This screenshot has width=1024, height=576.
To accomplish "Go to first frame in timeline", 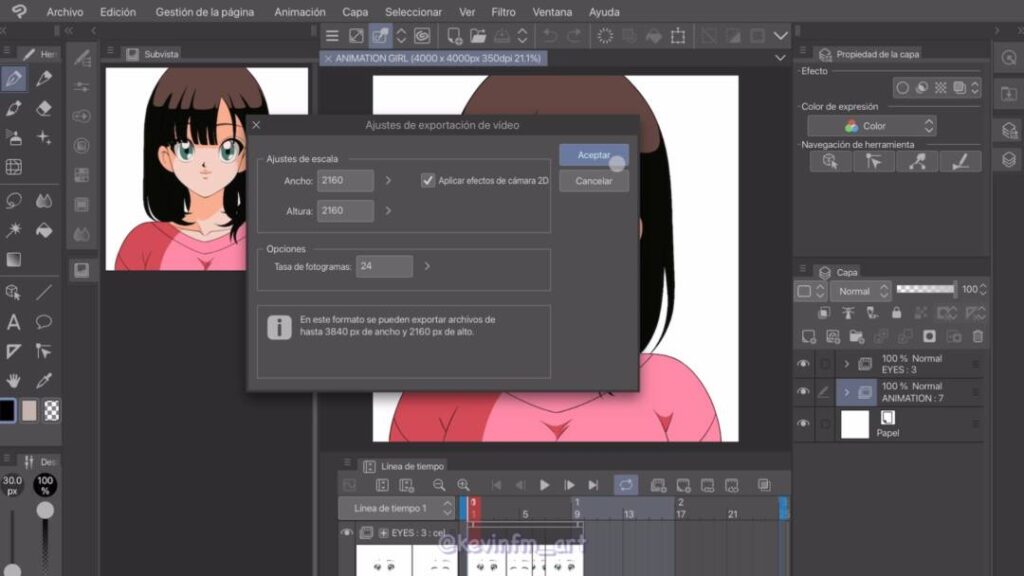I will tap(496, 485).
